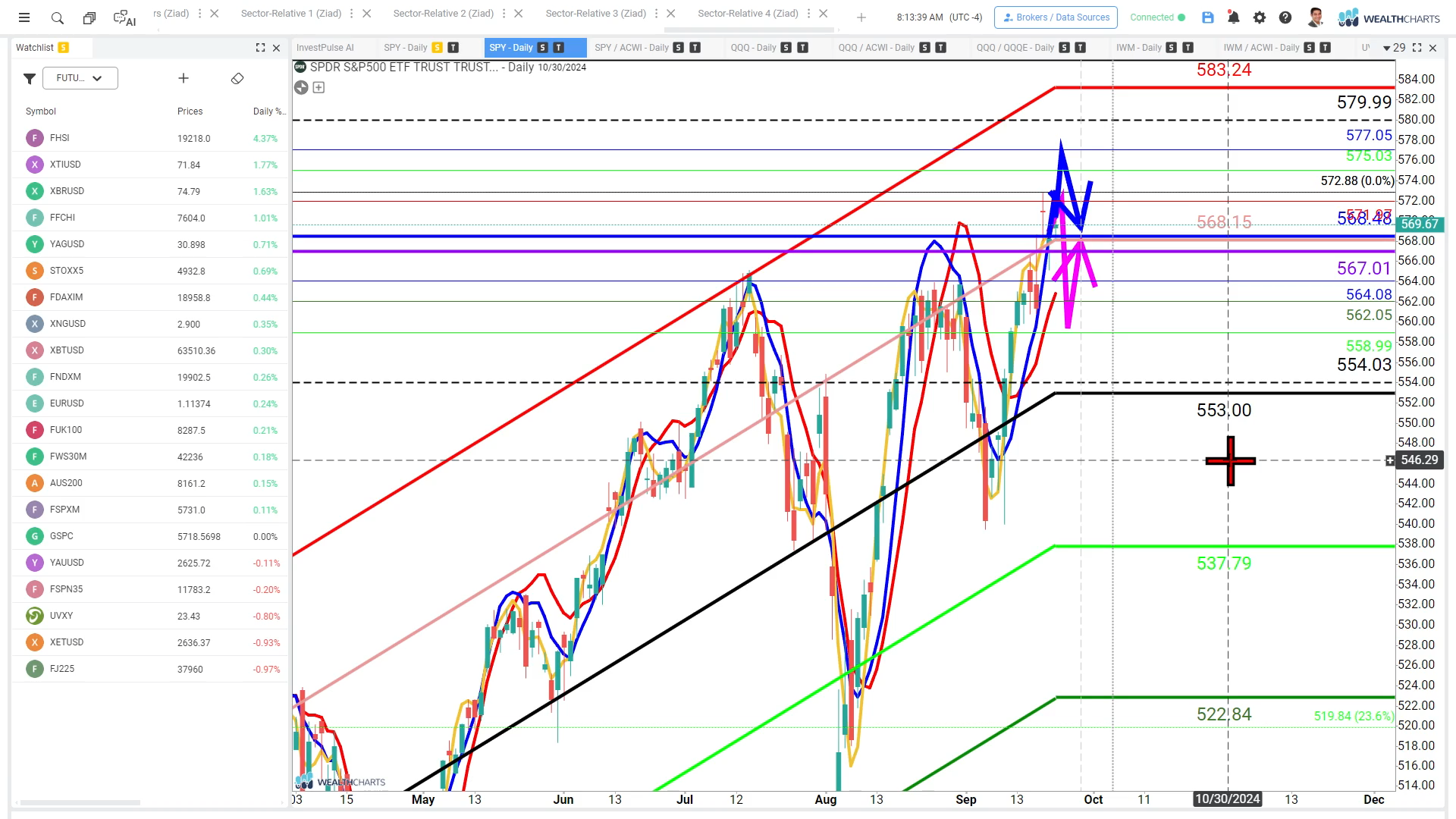Click the 546.29 price axis plus marker
The image size is (1456, 819).
[x=1390, y=460]
